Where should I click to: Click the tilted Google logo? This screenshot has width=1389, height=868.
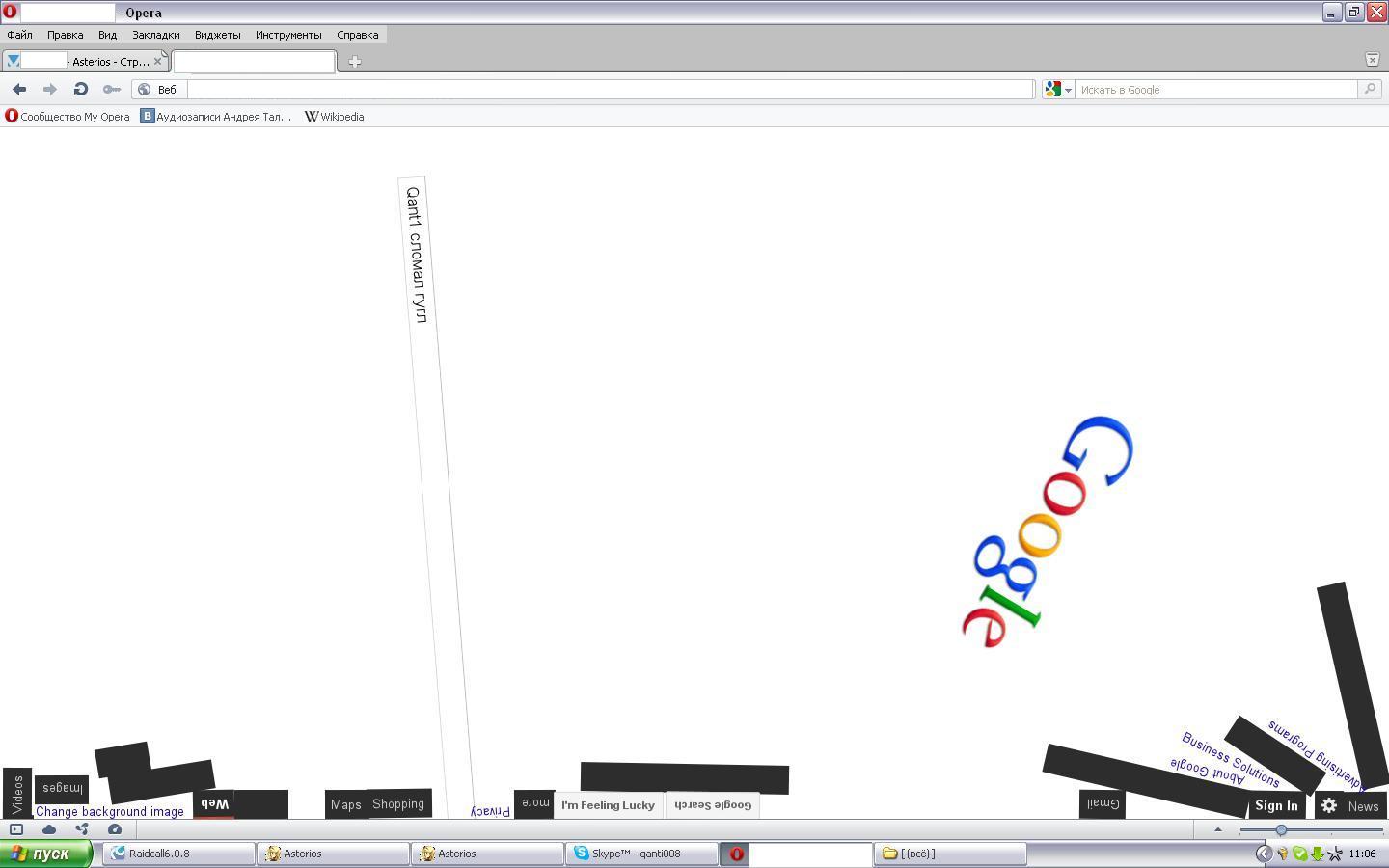tap(1048, 531)
